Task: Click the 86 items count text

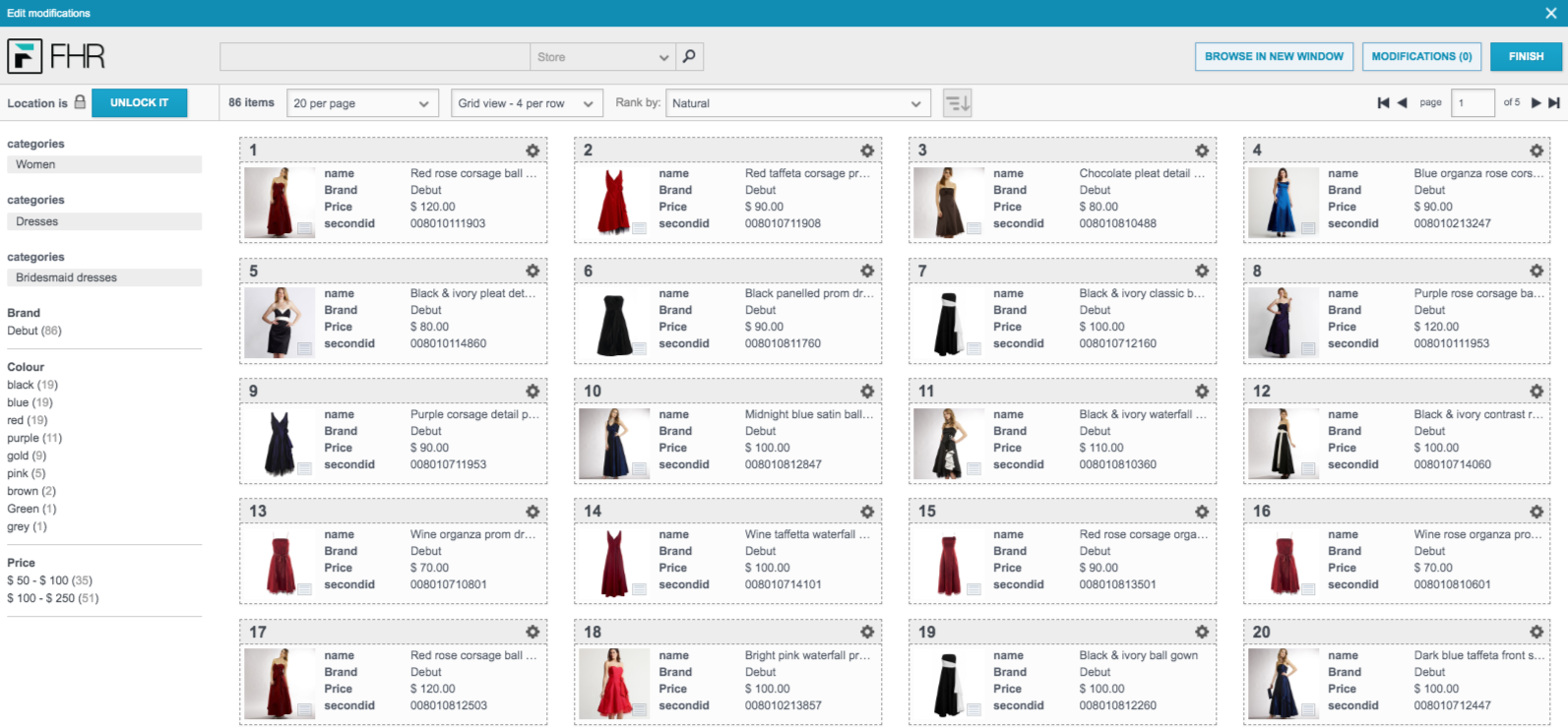Action: [252, 102]
